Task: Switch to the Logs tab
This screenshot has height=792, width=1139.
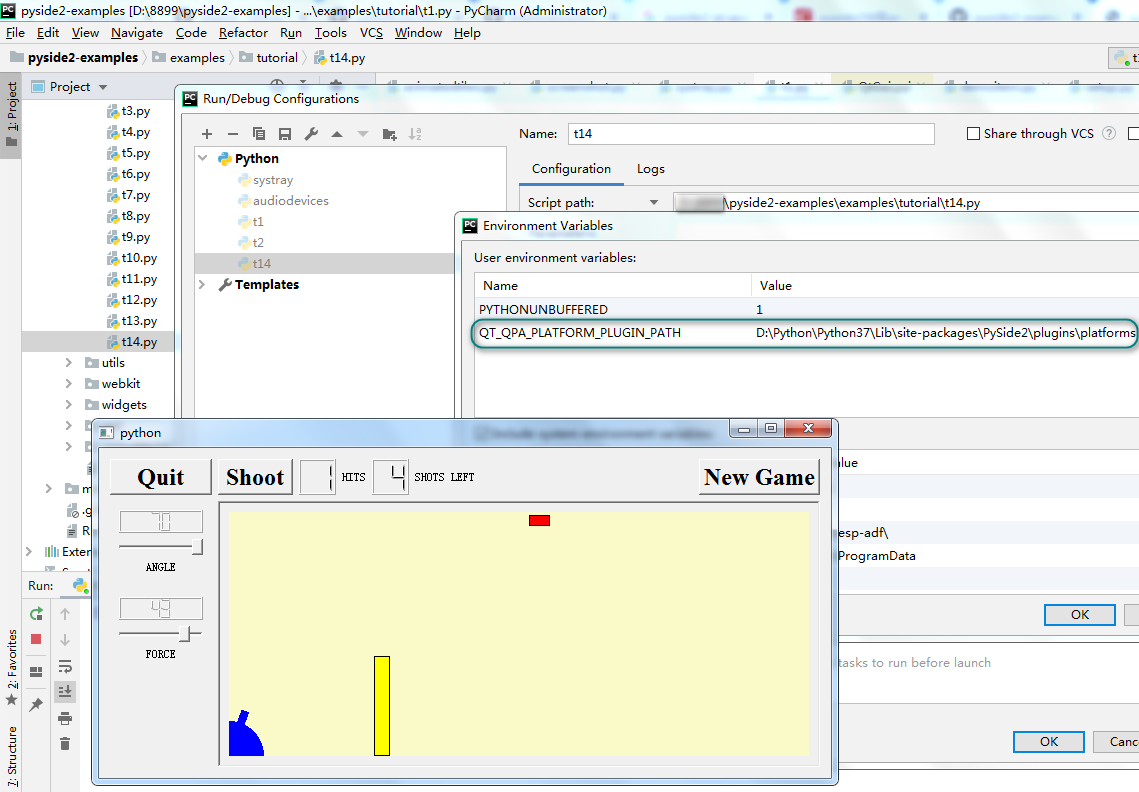Action: [x=651, y=169]
